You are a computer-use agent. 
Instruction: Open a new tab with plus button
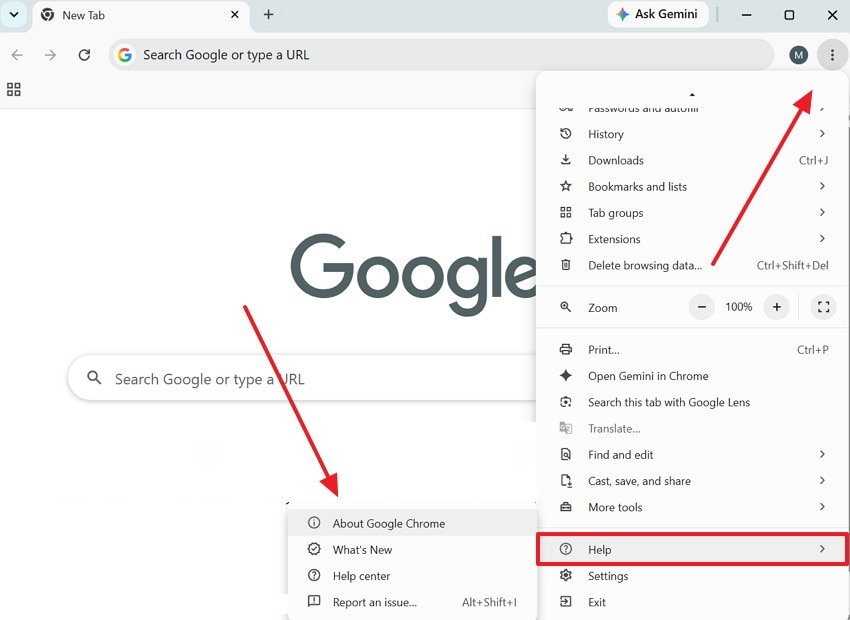268,15
